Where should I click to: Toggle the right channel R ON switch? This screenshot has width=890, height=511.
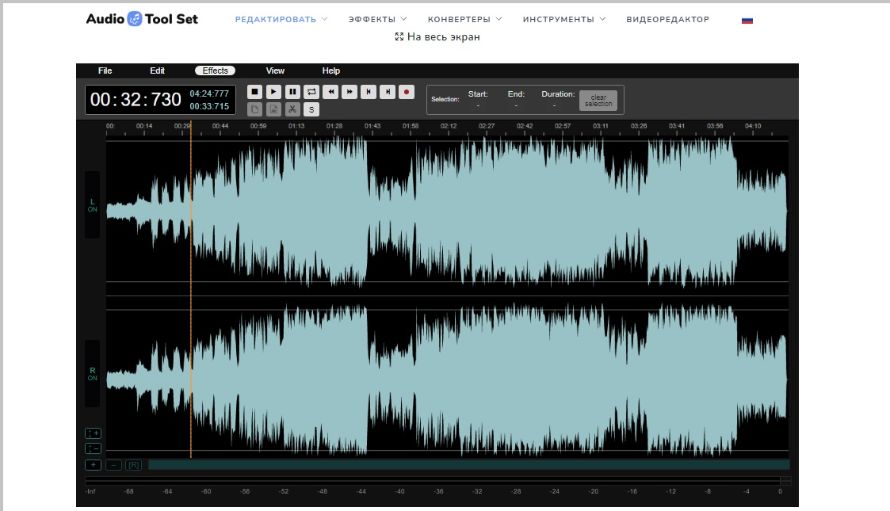coord(92,374)
